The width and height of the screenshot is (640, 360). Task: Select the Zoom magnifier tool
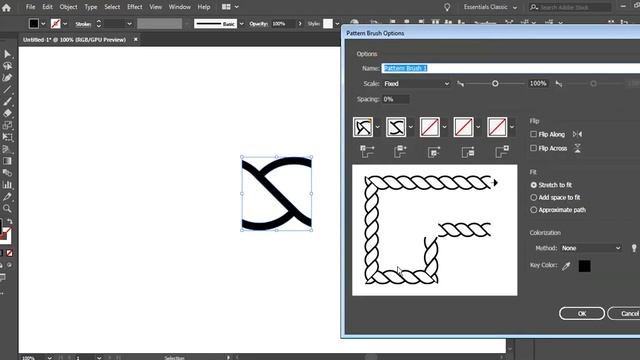coord(7,209)
